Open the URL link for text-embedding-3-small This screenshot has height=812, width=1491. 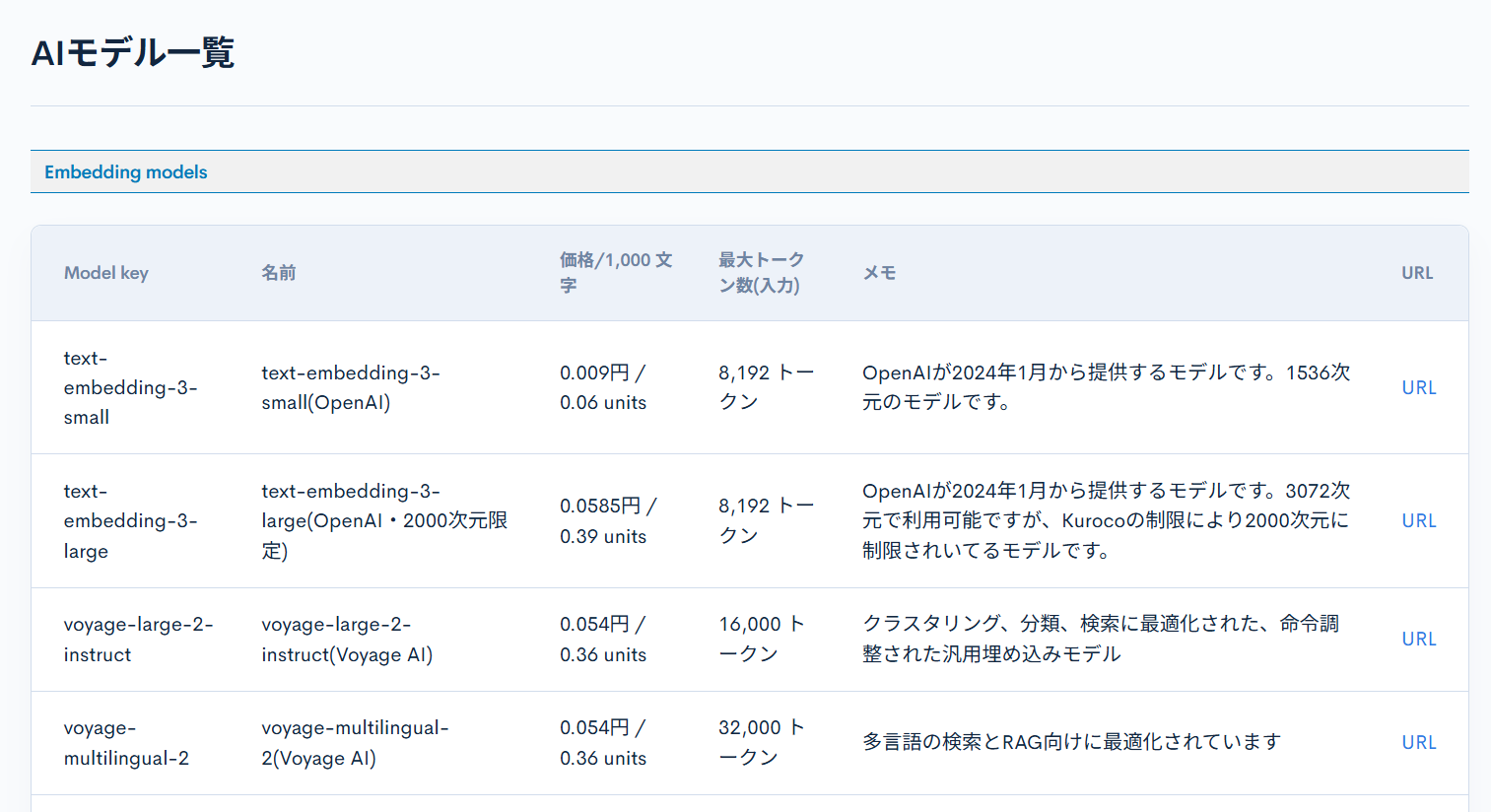click(x=1418, y=387)
